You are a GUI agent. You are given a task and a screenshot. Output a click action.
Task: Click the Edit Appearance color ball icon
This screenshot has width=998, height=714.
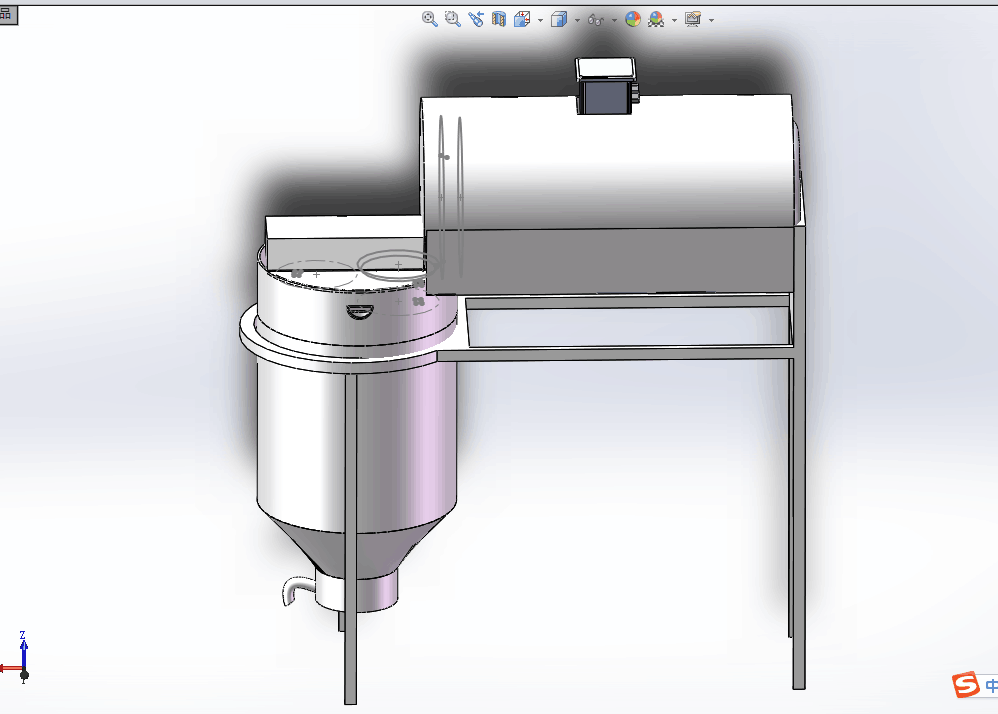633,19
